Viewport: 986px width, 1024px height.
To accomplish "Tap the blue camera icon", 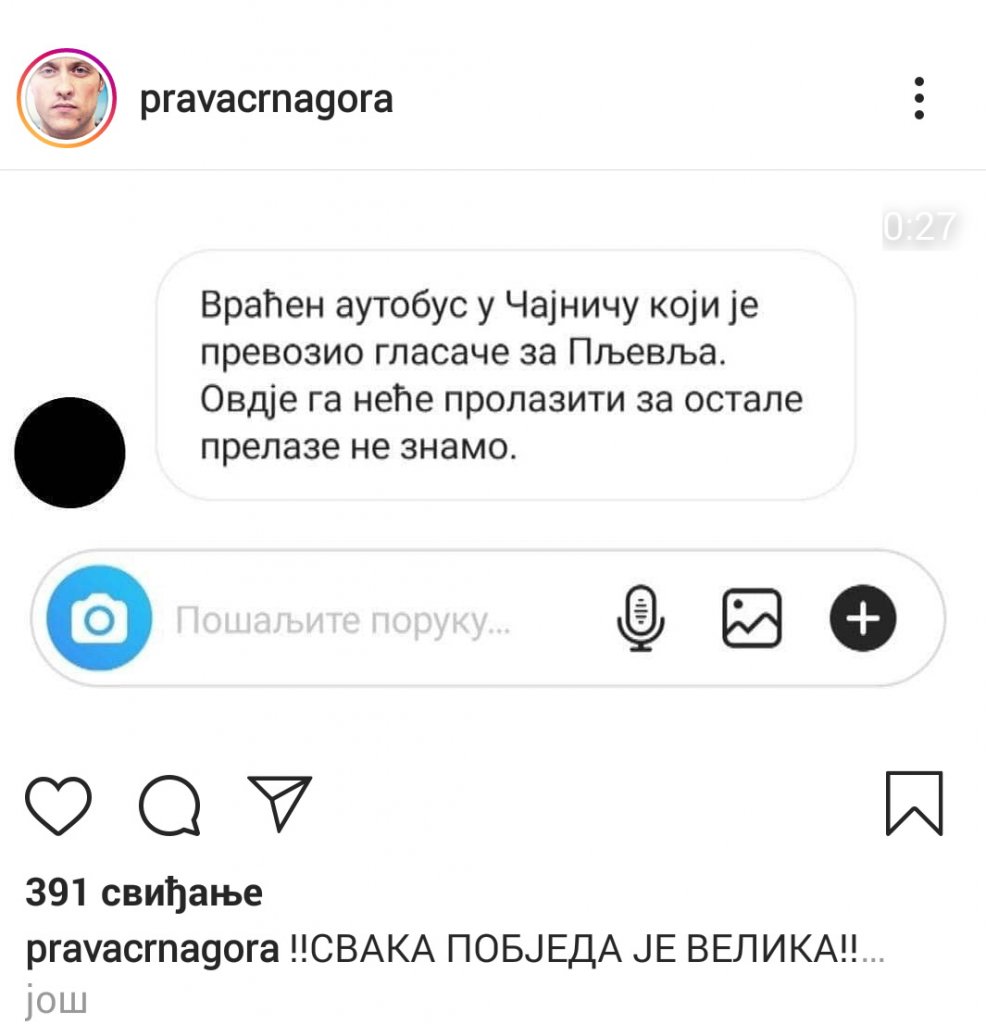I will [99, 618].
